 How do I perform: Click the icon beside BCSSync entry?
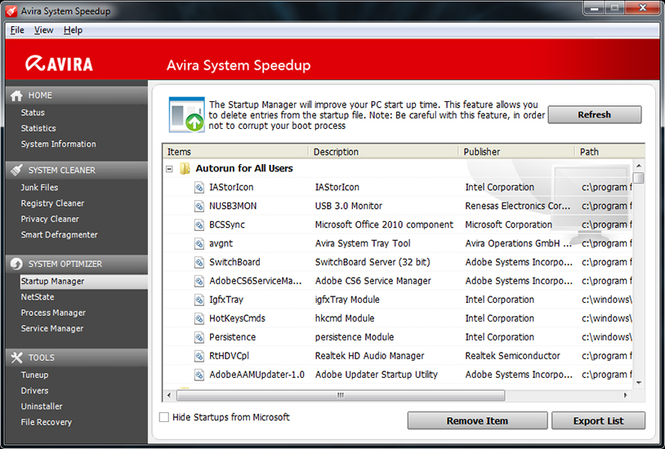pyautogui.click(x=199, y=225)
